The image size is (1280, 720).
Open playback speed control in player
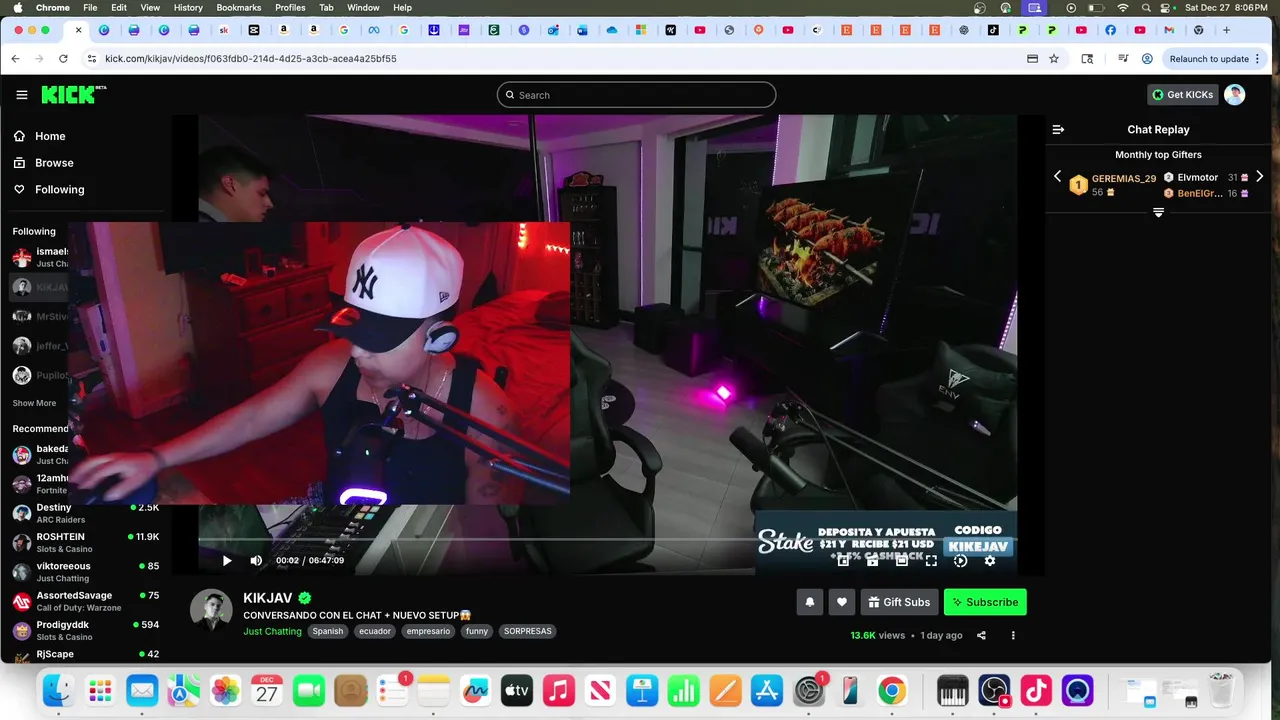tap(961, 561)
